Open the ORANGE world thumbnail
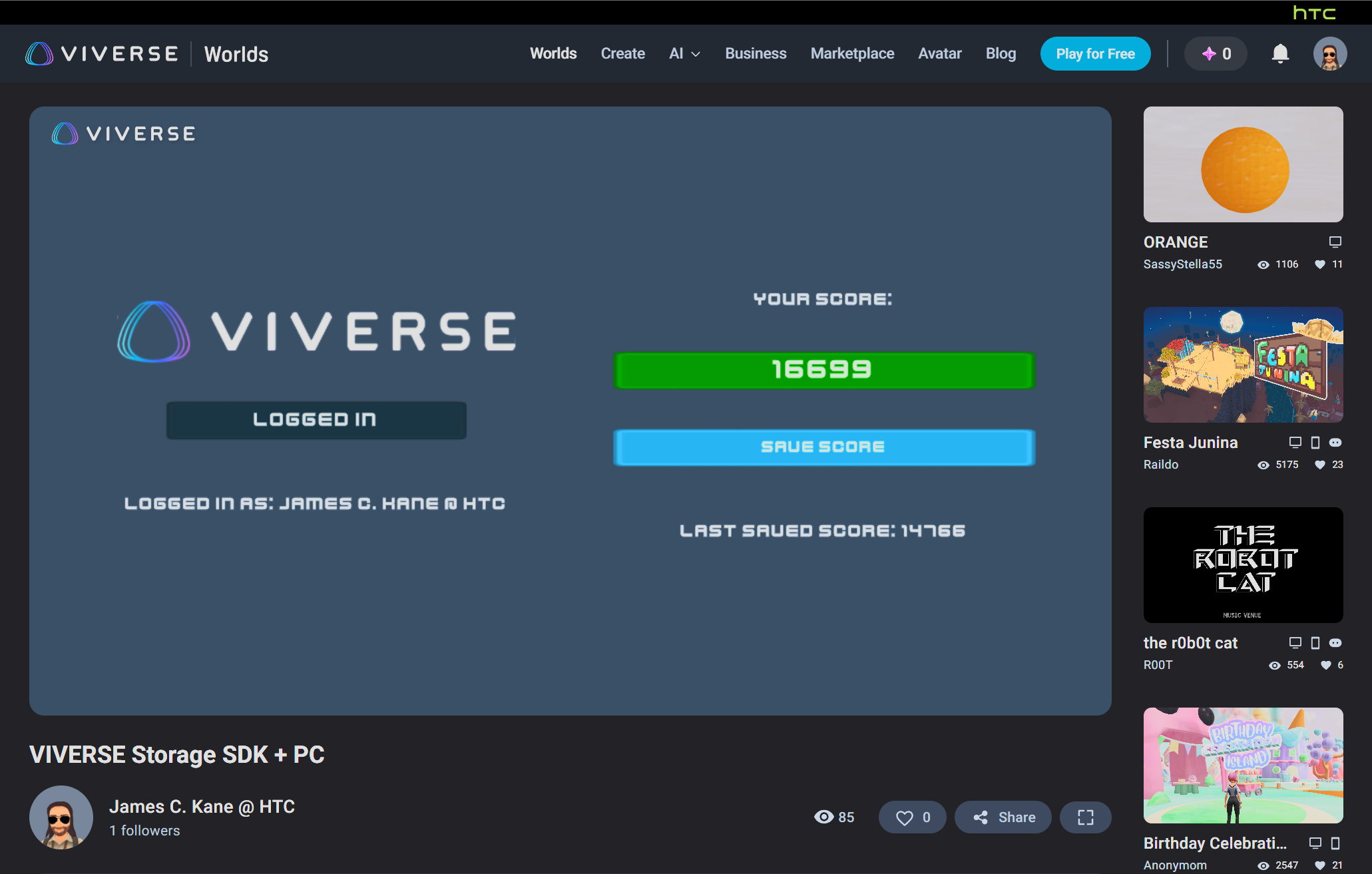1372x874 pixels. click(1243, 164)
